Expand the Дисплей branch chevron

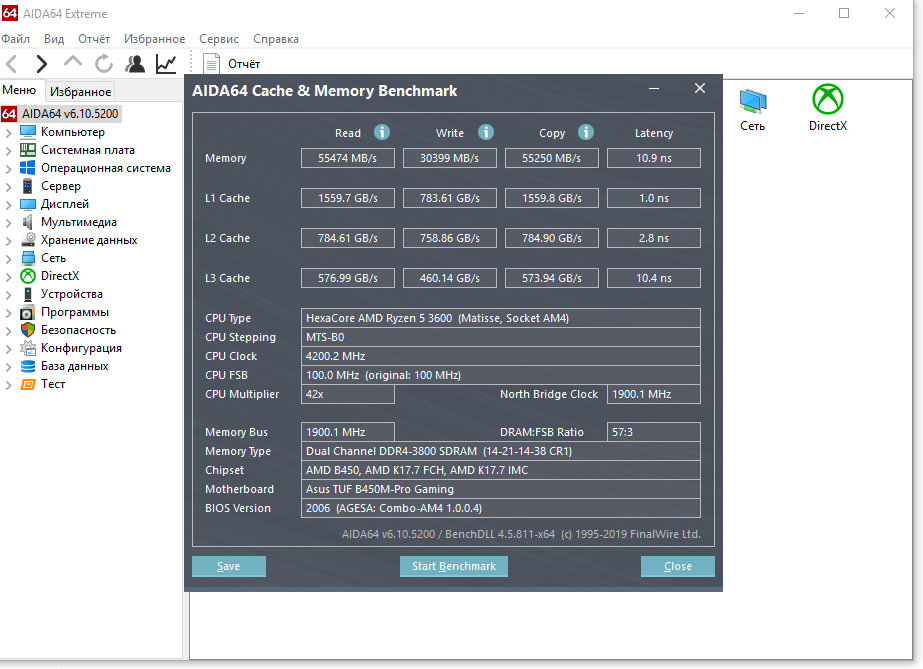pyautogui.click(x=8, y=205)
